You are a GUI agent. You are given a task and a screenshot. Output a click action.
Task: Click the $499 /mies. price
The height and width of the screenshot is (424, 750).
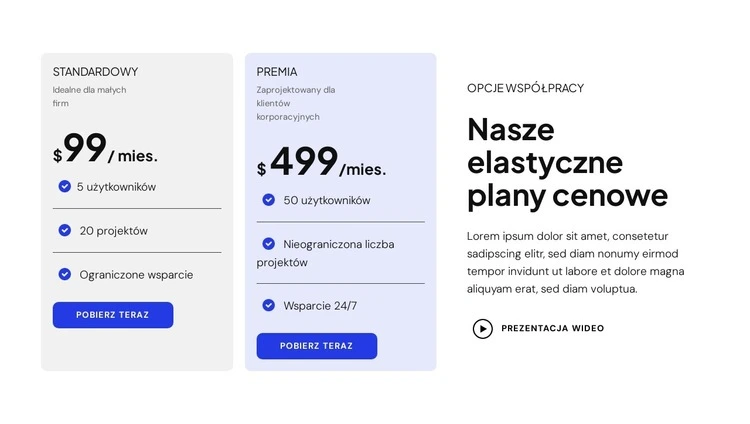321,164
